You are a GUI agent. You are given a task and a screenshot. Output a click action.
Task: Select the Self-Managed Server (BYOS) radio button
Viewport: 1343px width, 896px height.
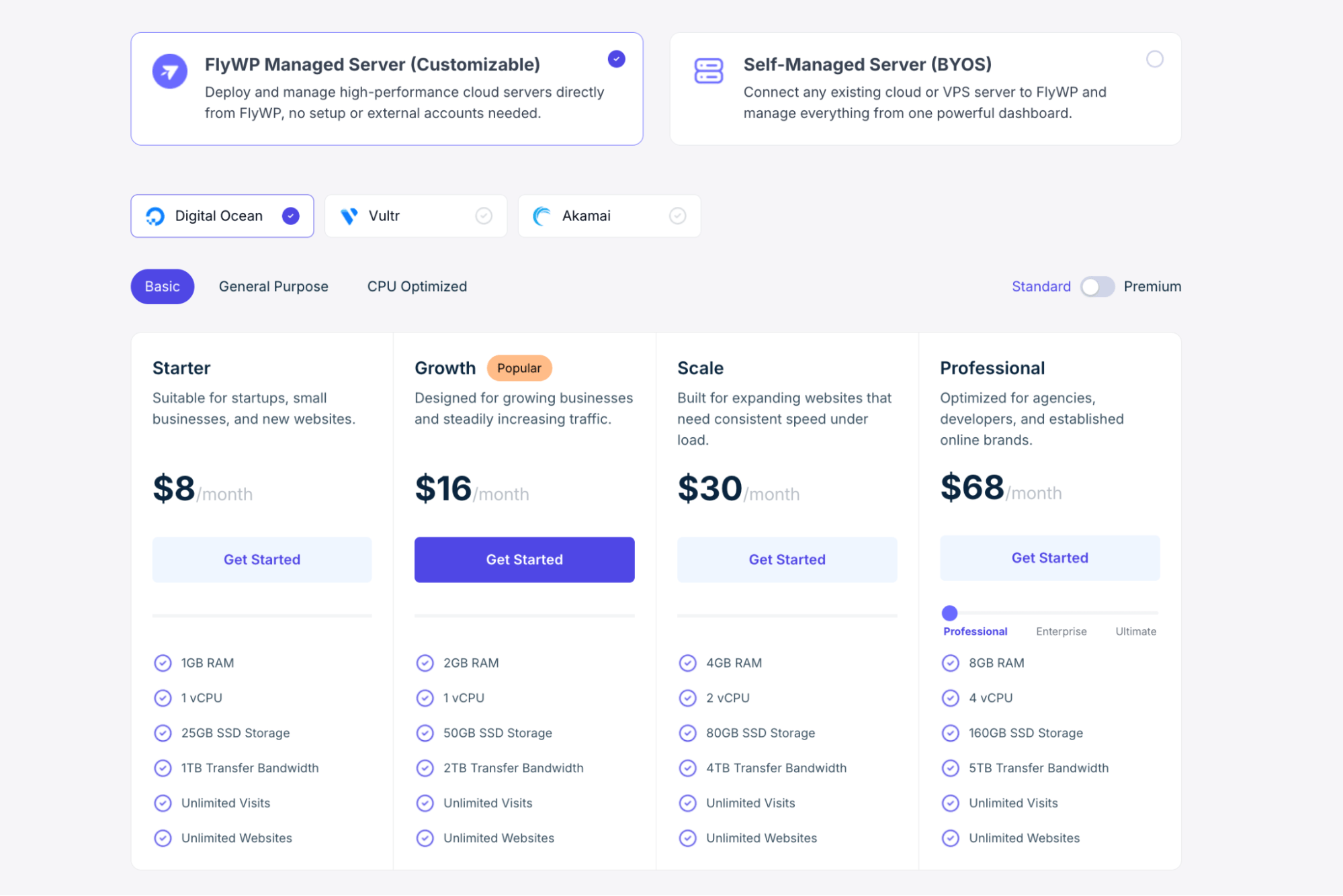pyautogui.click(x=1154, y=59)
